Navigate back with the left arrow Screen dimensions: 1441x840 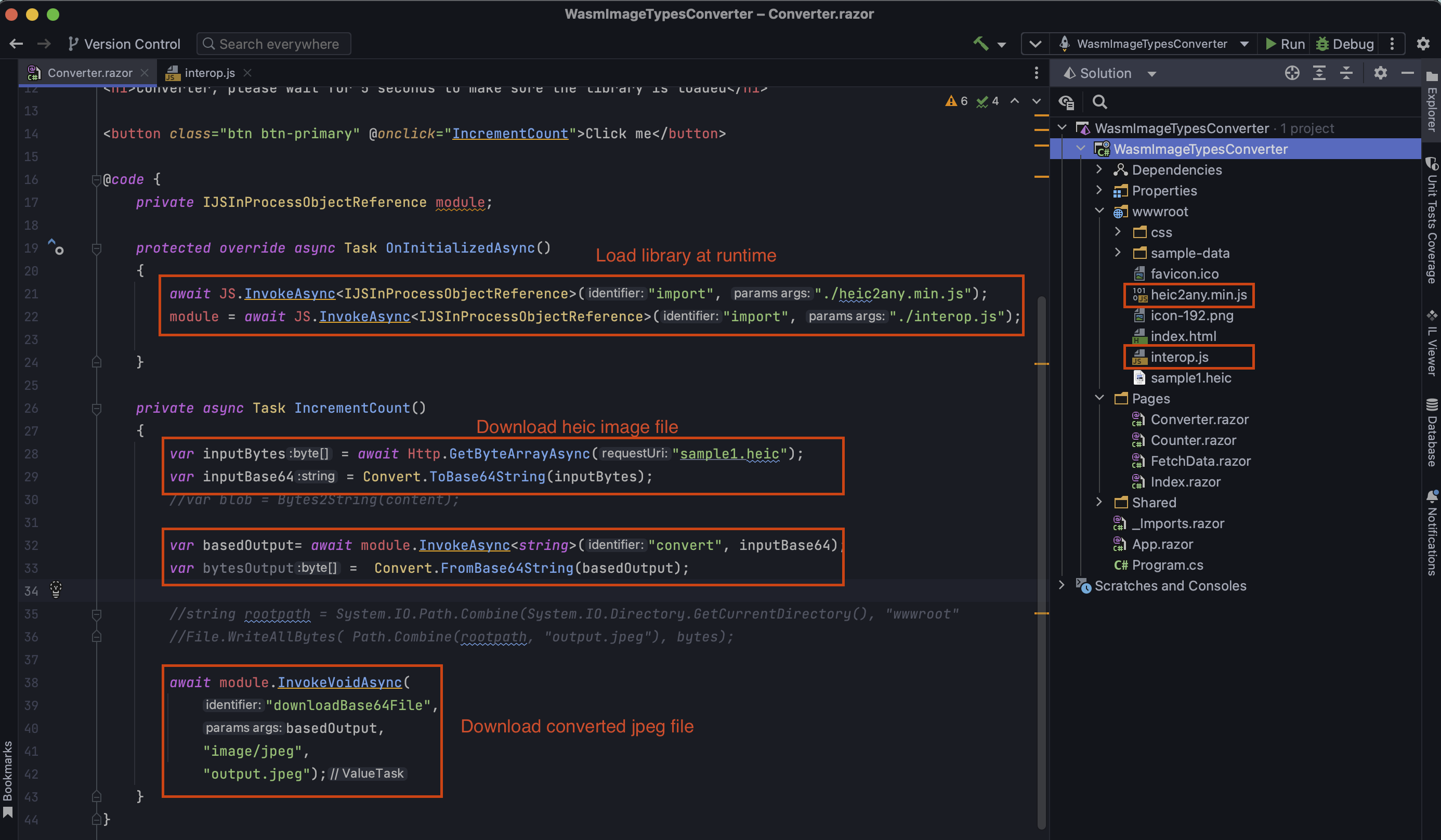[16, 44]
